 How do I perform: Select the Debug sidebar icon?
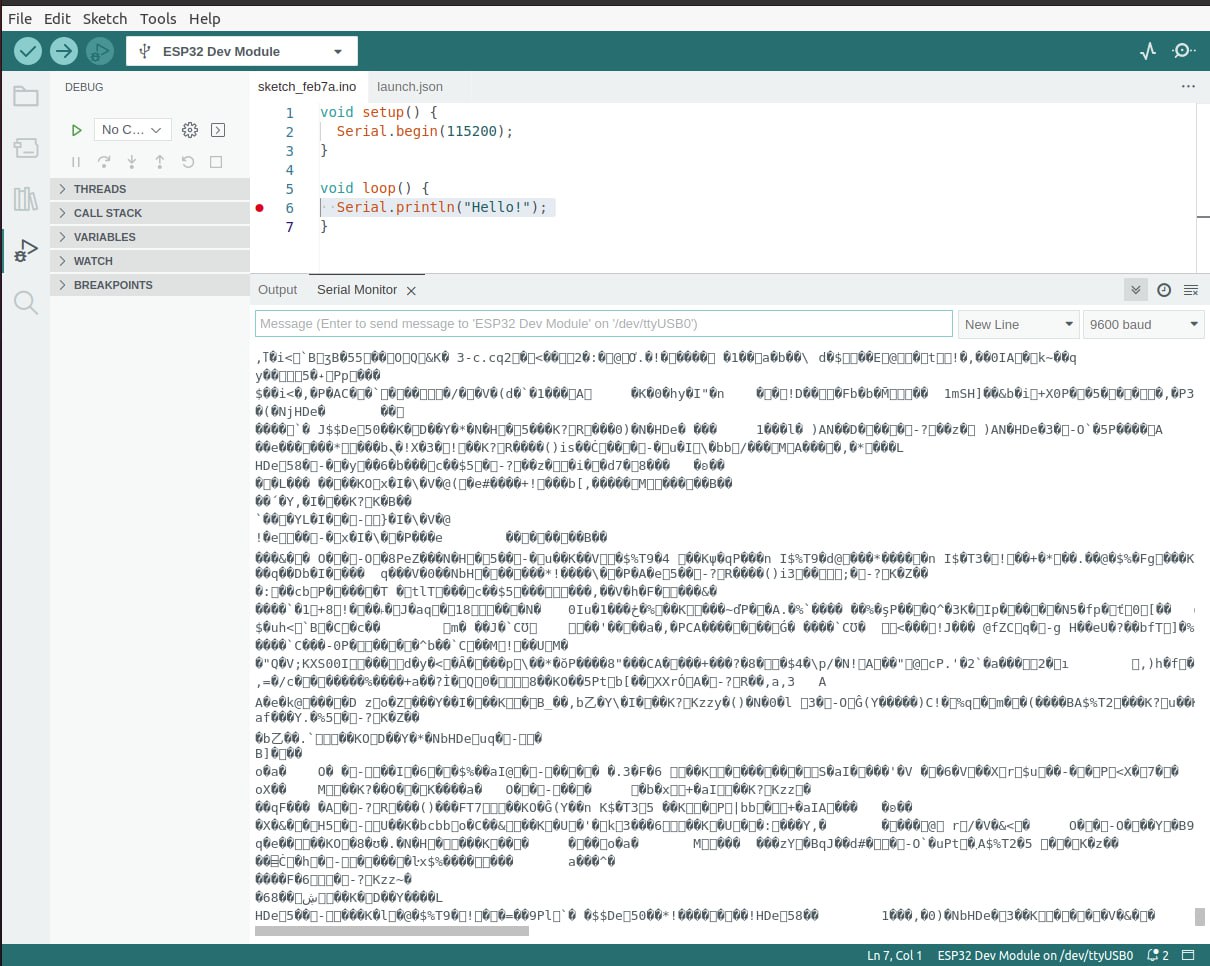(x=25, y=251)
